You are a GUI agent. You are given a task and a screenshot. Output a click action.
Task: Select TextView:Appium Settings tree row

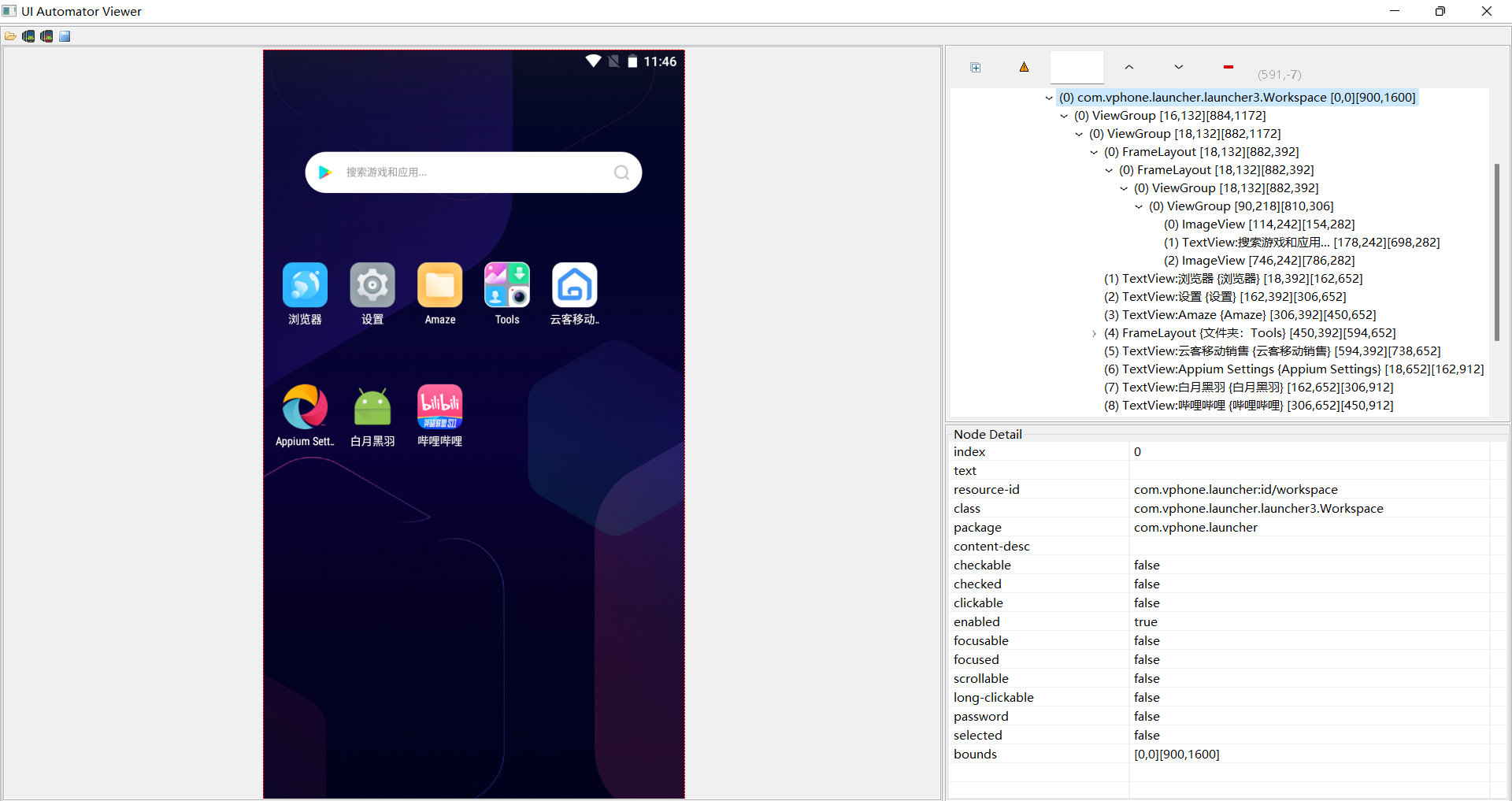1293,369
